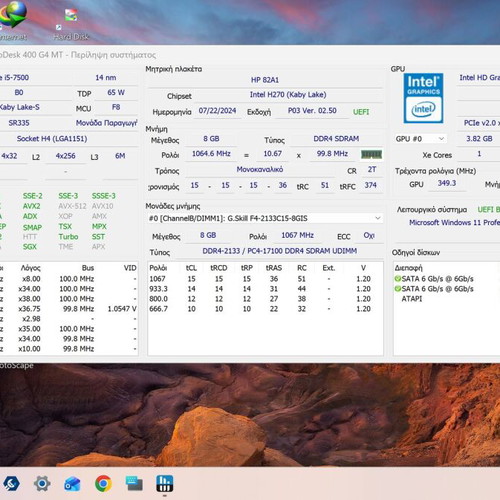
Task: Open Settings gear in the taskbar
Action: click(42, 484)
